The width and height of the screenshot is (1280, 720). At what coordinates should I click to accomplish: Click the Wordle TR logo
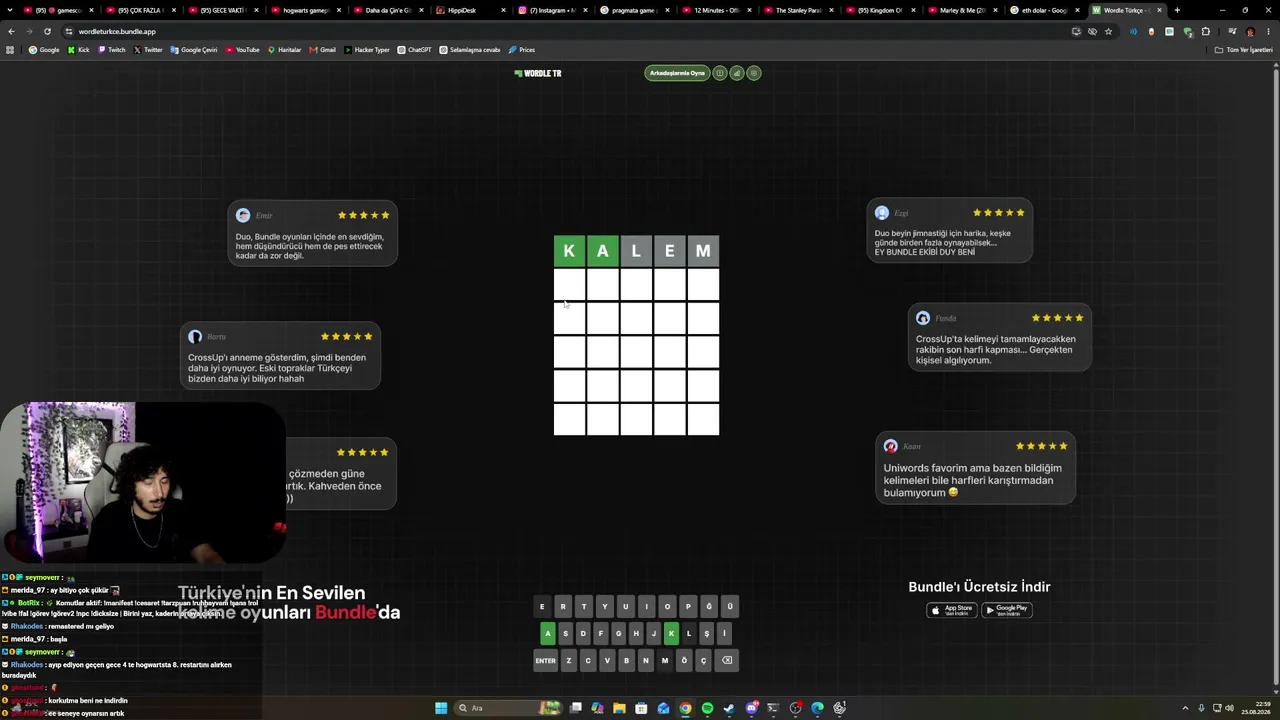(x=538, y=73)
